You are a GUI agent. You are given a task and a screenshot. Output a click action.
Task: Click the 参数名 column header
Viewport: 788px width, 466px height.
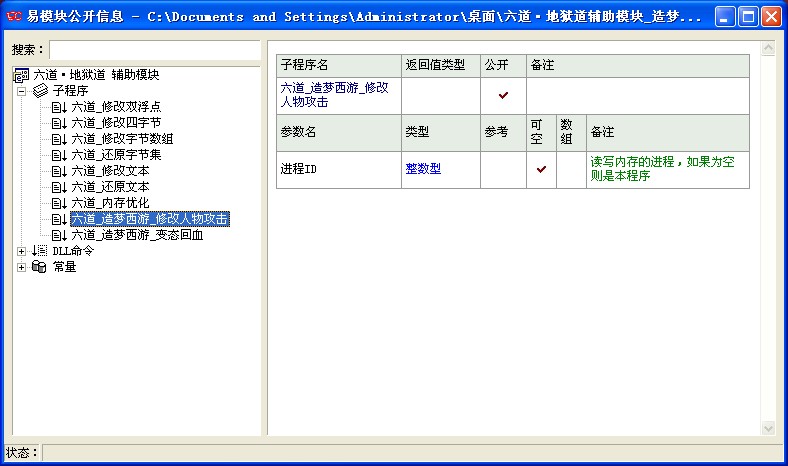point(339,133)
